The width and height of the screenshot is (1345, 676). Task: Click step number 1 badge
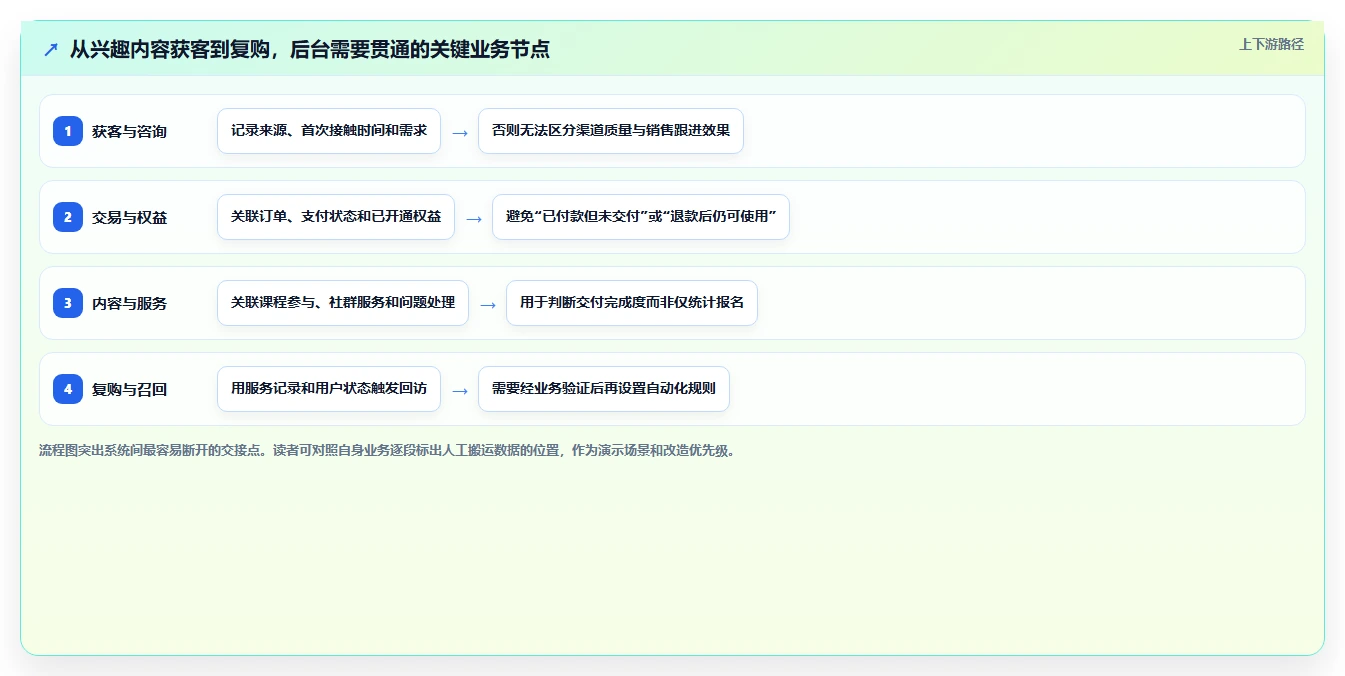point(68,131)
